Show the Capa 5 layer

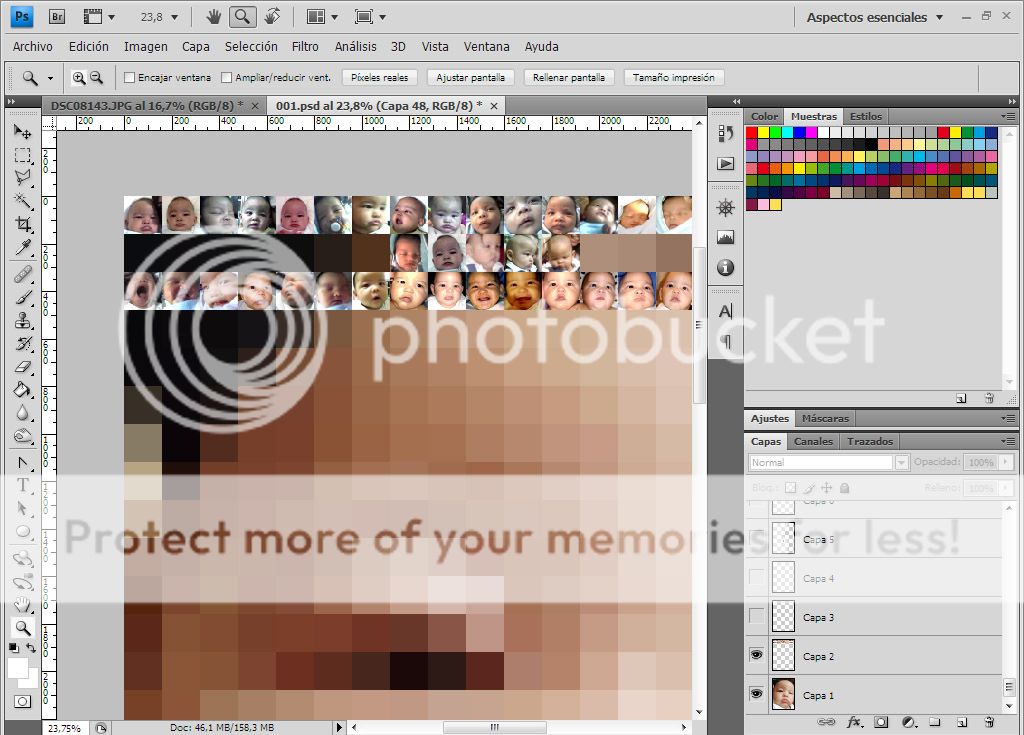click(x=756, y=538)
